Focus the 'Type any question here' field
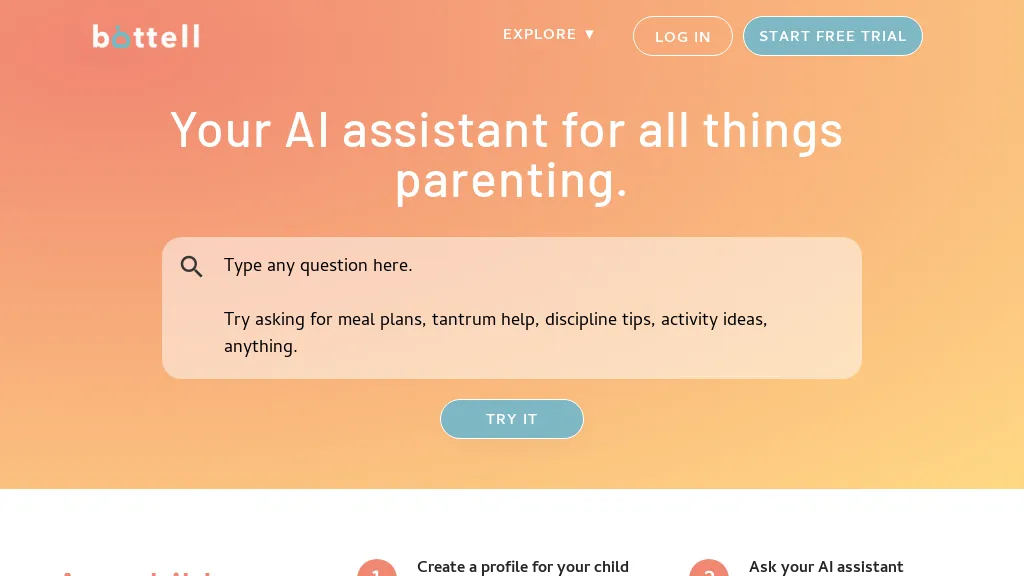Screen dimensions: 1024x576 point(511,308)
